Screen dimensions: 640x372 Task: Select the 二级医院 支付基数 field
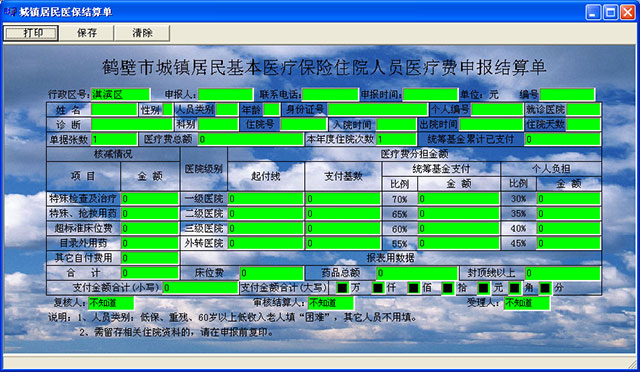coord(343,213)
